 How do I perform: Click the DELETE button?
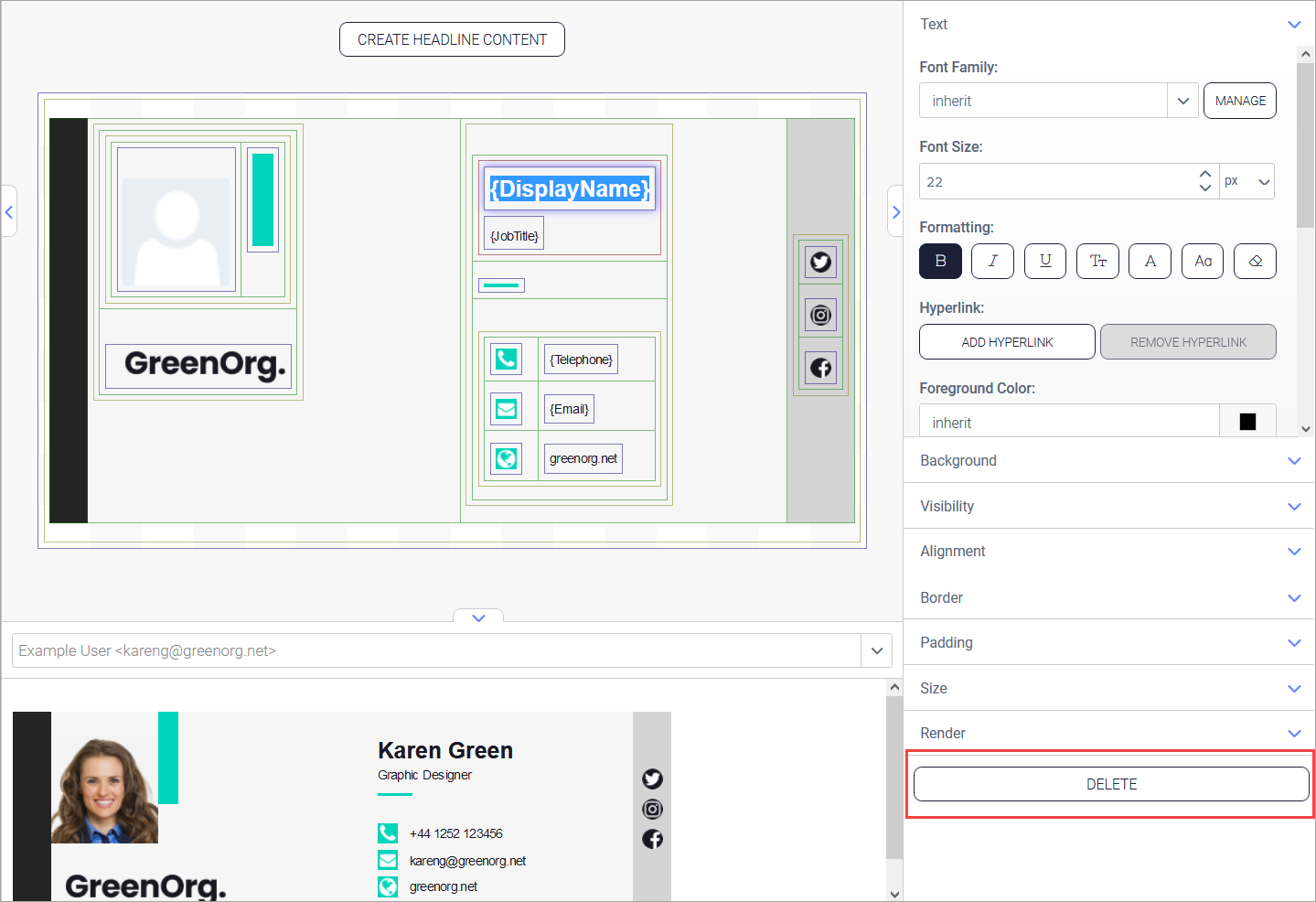click(1110, 784)
